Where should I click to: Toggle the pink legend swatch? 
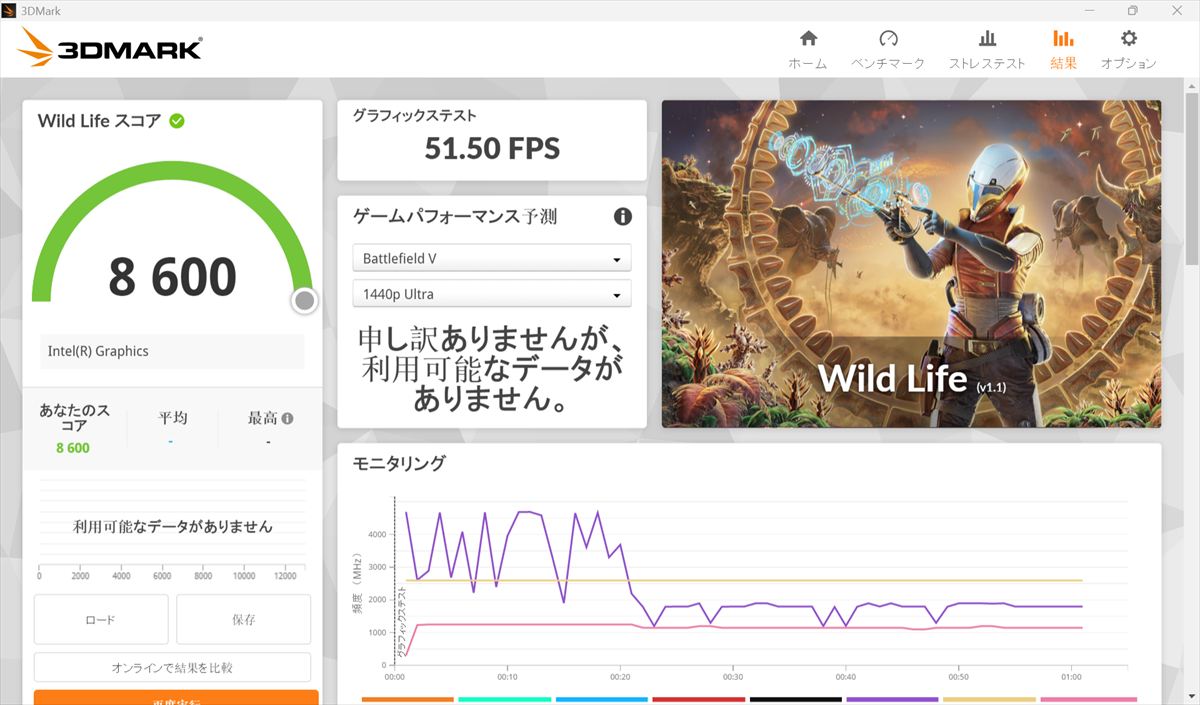point(1088,700)
